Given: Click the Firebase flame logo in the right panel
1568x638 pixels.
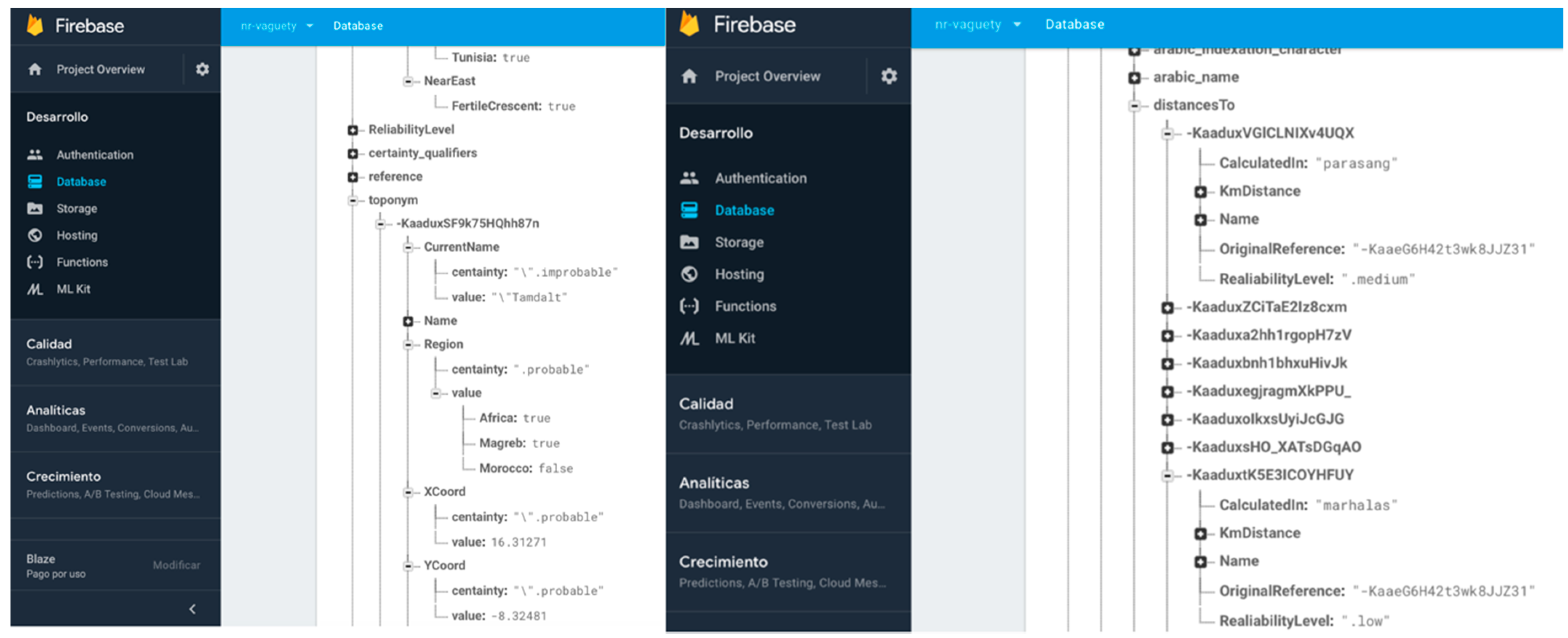Looking at the screenshot, I should tap(689, 24).
